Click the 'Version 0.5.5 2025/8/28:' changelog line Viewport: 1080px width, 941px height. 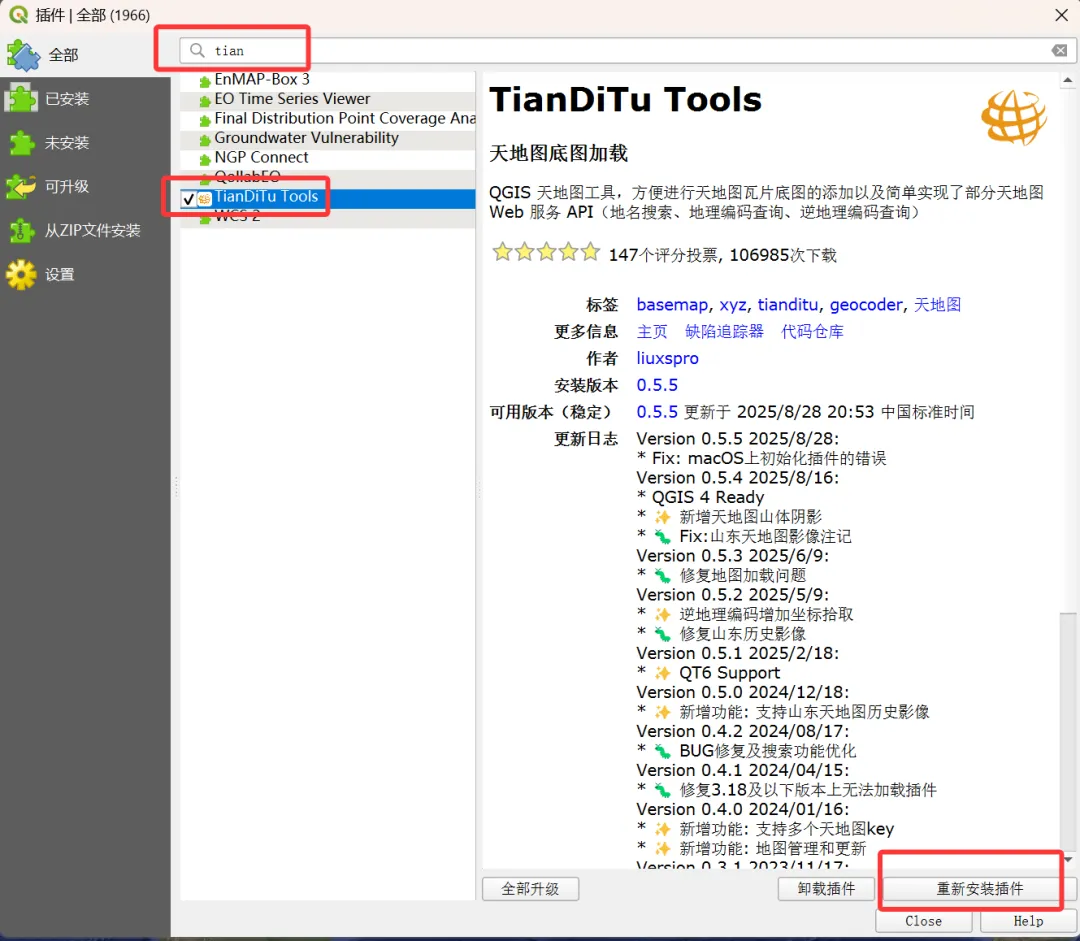(x=738, y=439)
